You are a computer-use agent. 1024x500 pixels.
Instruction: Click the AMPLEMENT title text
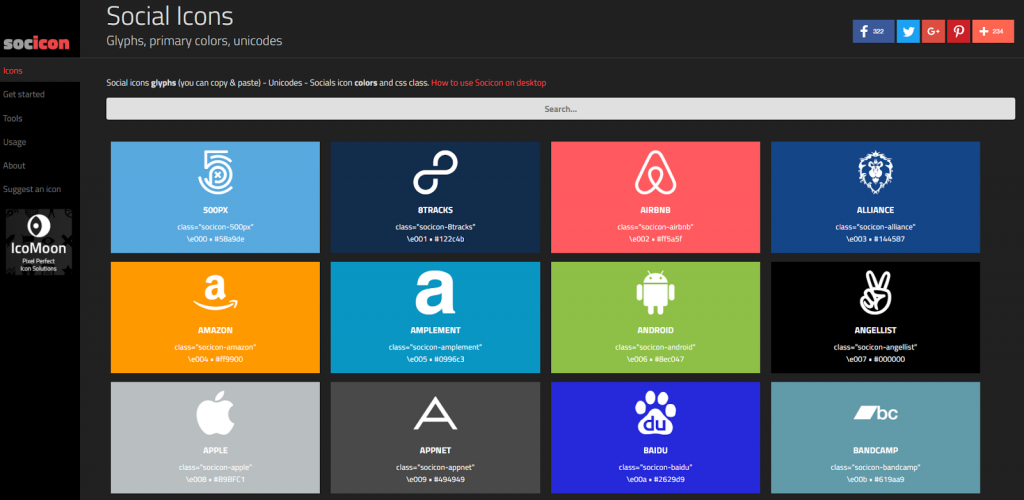[x=436, y=330]
